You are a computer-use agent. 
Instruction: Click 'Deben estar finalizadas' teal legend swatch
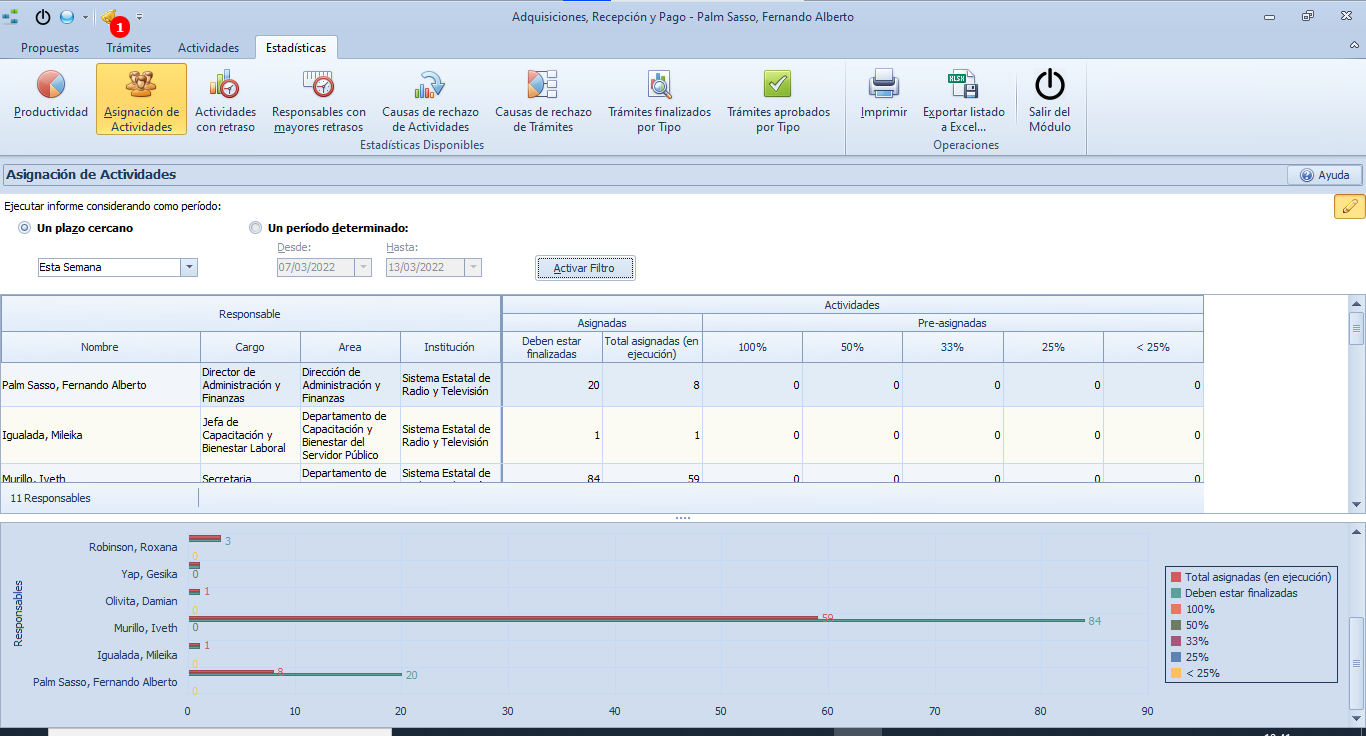coord(1176,593)
